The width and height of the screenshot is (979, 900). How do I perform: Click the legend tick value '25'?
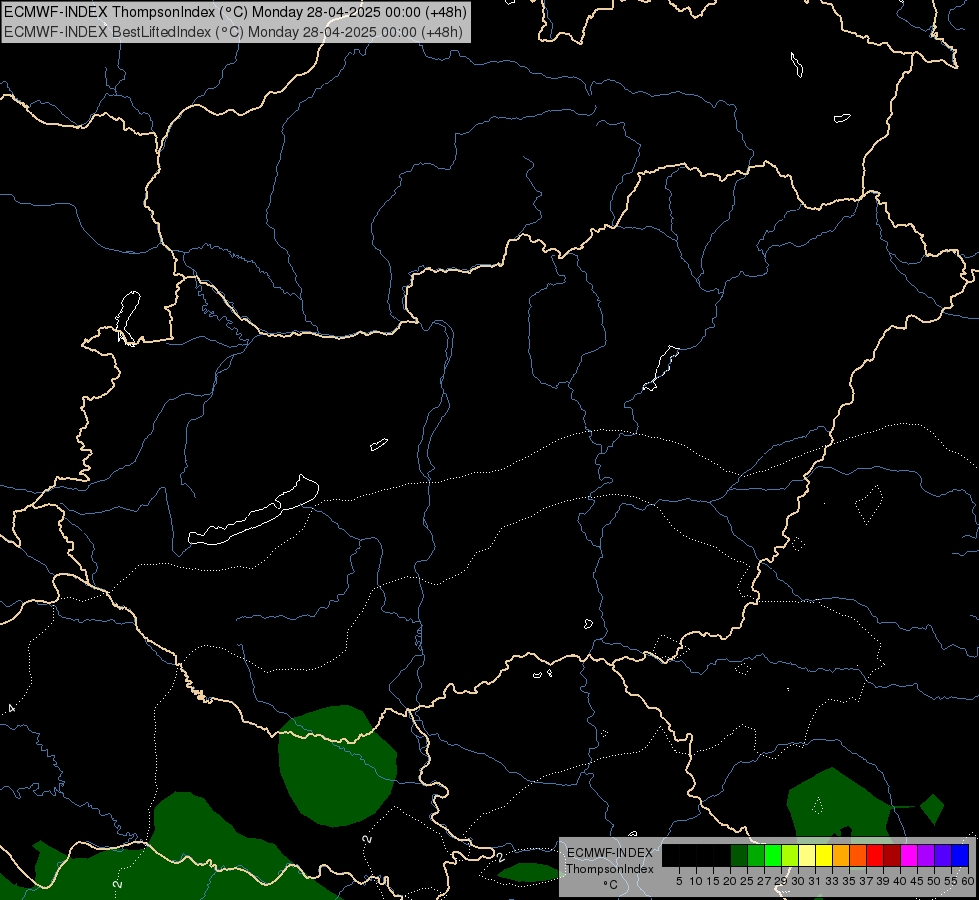tap(747, 881)
